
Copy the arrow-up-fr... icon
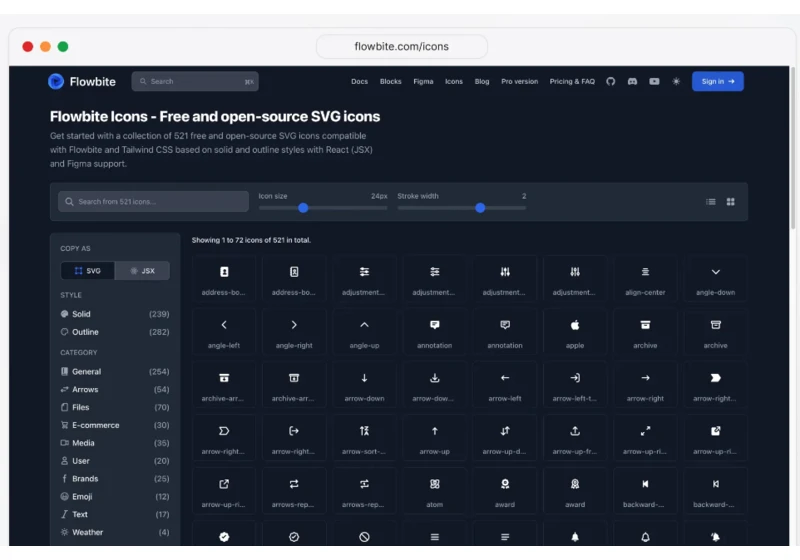coord(575,439)
